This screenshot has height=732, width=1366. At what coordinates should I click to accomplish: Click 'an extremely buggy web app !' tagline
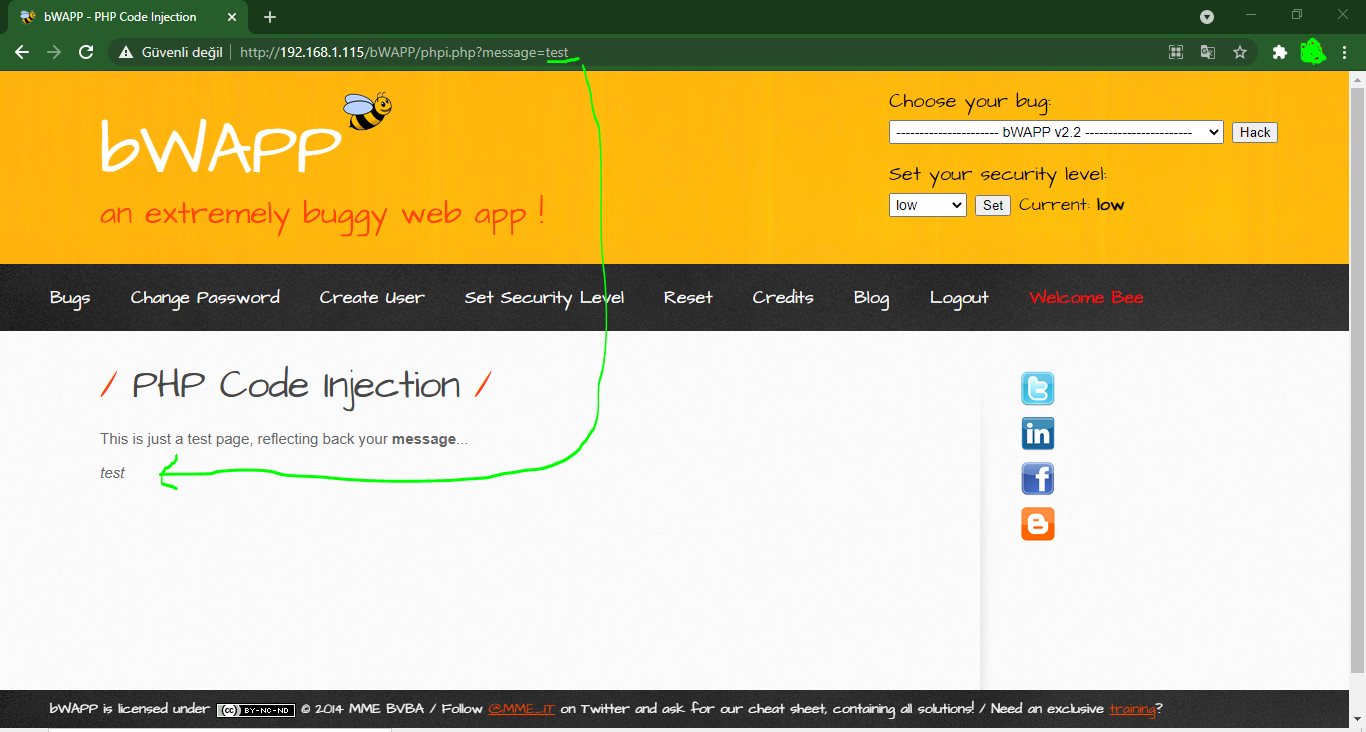click(322, 214)
